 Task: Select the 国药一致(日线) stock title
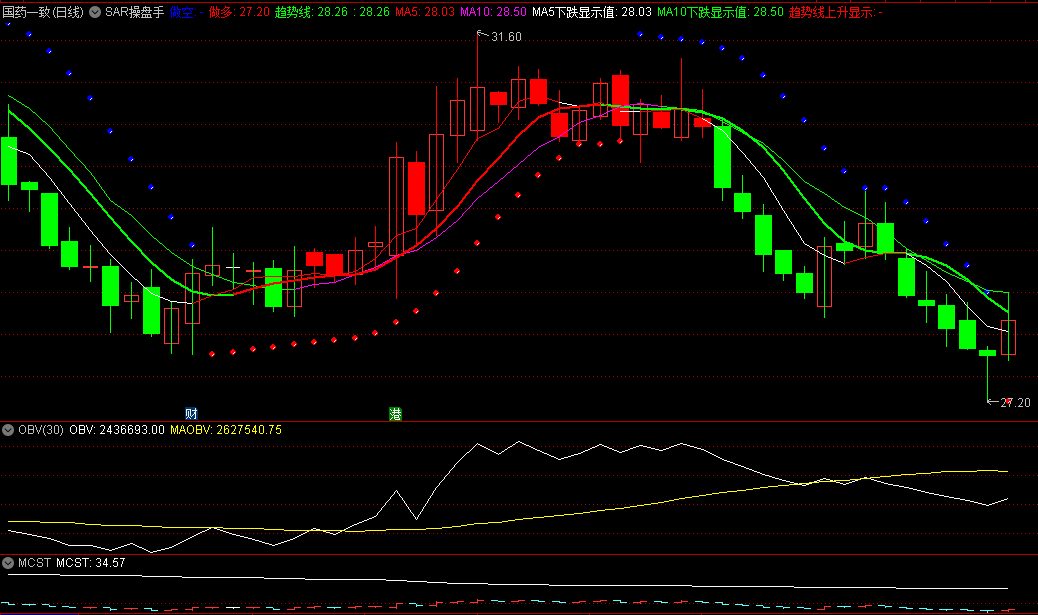(43, 12)
